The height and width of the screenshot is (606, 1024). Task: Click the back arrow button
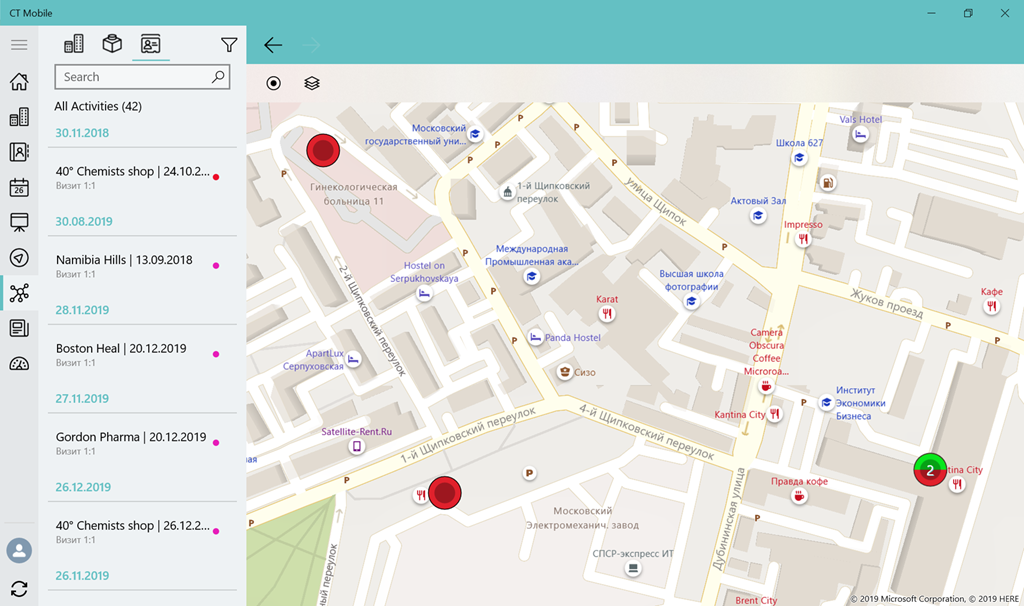click(273, 45)
